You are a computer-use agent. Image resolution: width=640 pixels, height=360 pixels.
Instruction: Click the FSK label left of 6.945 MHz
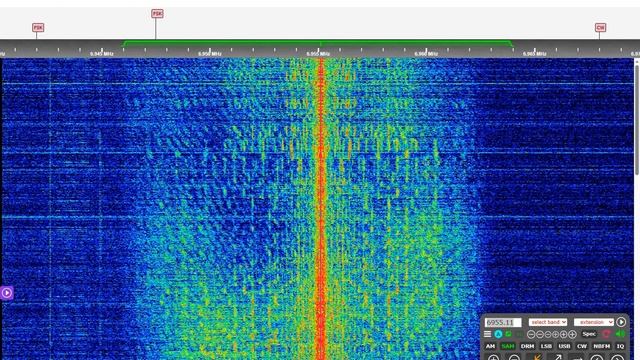[38, 27]
